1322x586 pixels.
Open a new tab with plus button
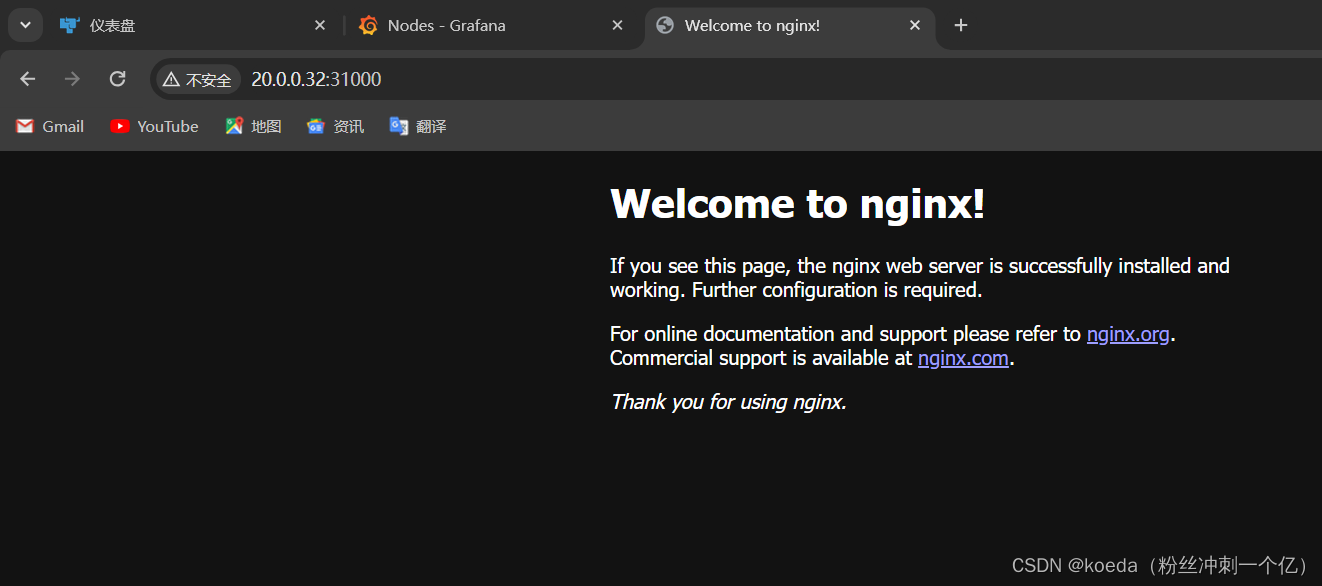[x=961, y=26]
